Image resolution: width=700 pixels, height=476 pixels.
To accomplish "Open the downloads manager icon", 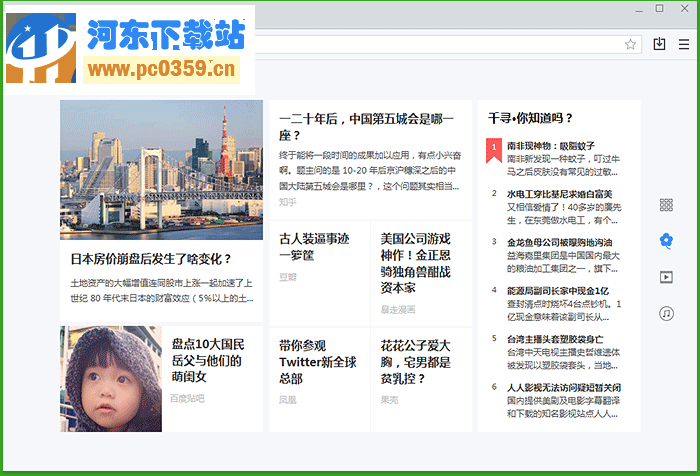I will pos(659,44).
